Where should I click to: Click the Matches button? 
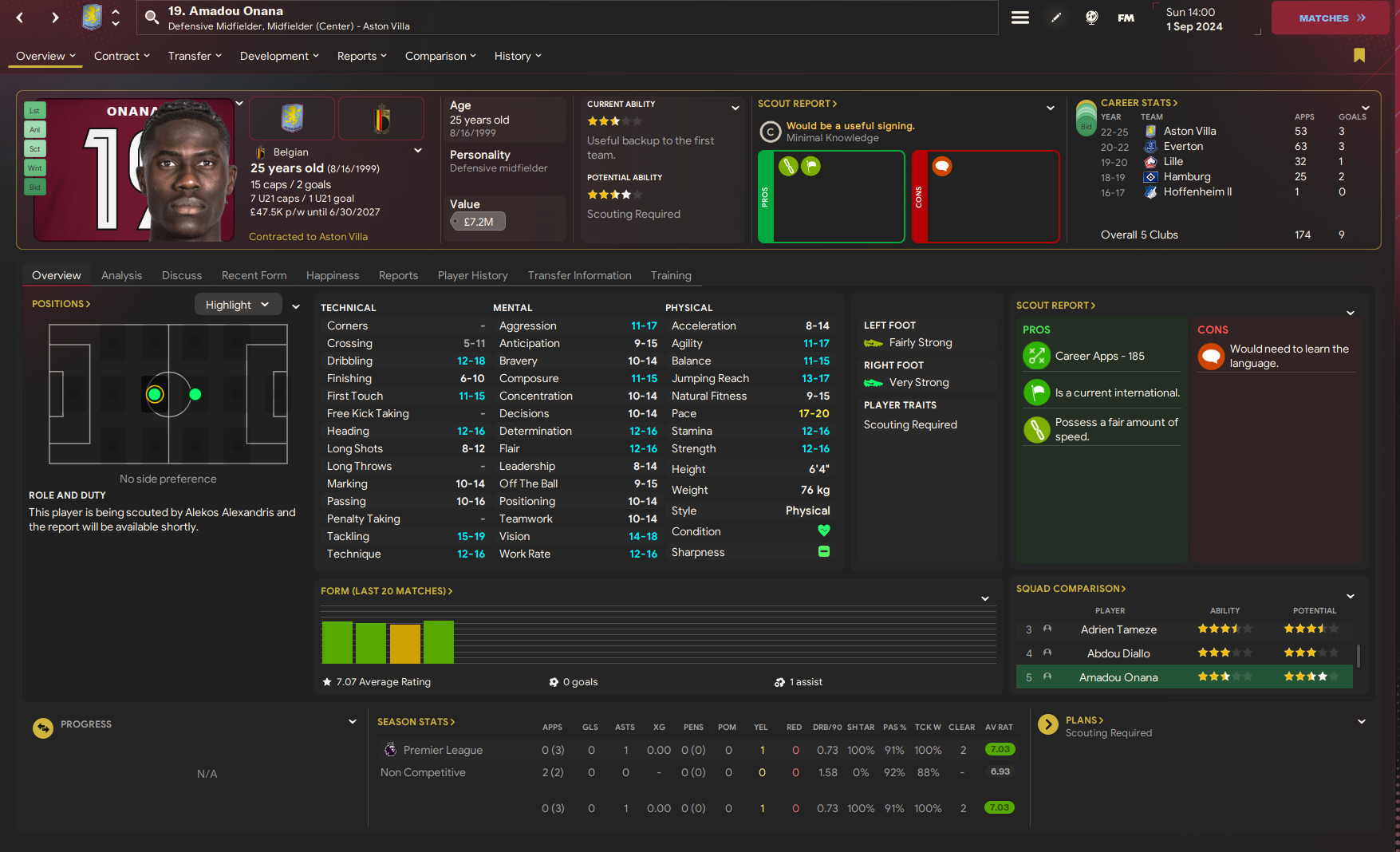pyautogui.click(x=1330, y=18)
